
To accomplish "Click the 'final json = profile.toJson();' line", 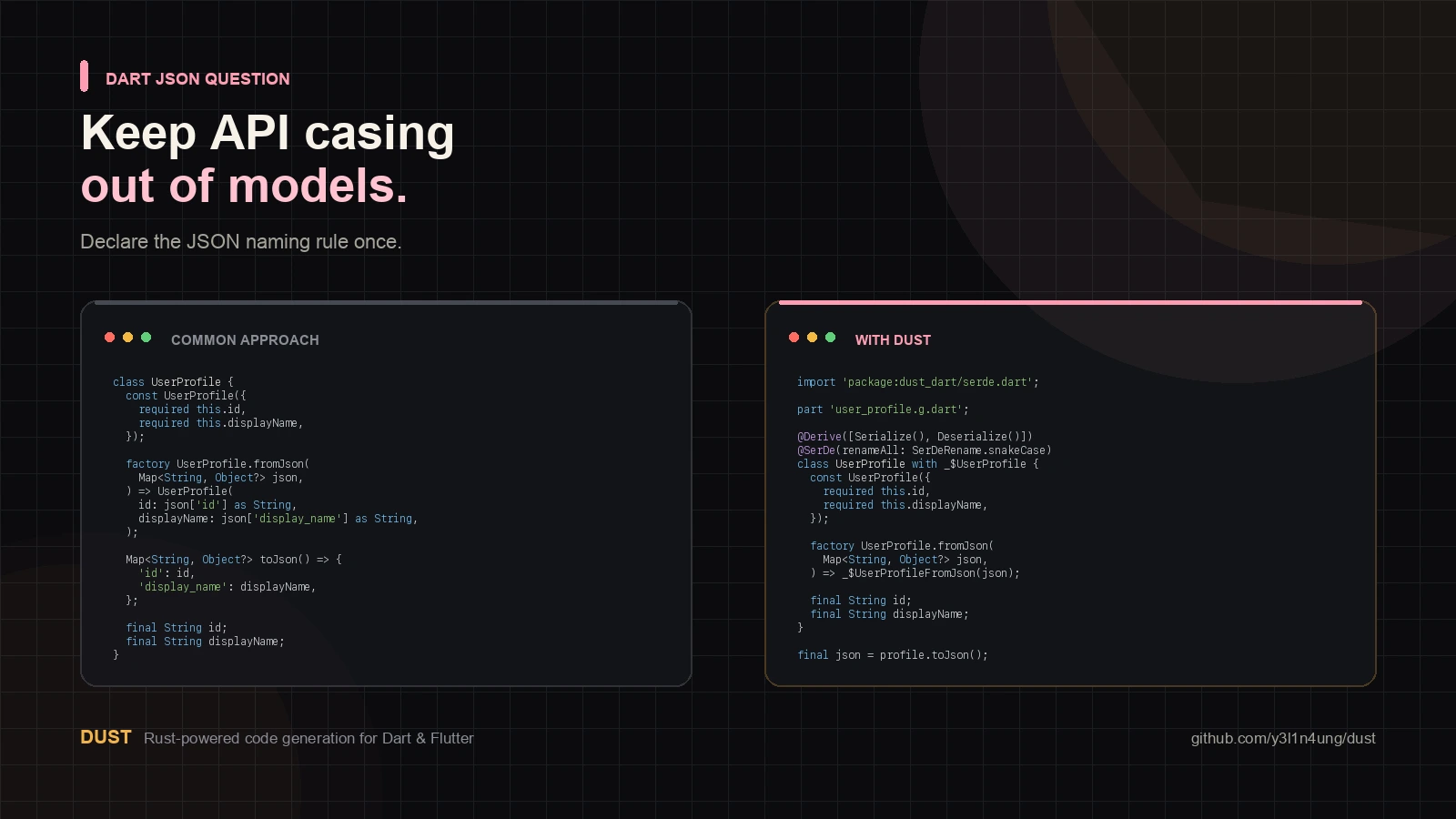I will [893, 655].
